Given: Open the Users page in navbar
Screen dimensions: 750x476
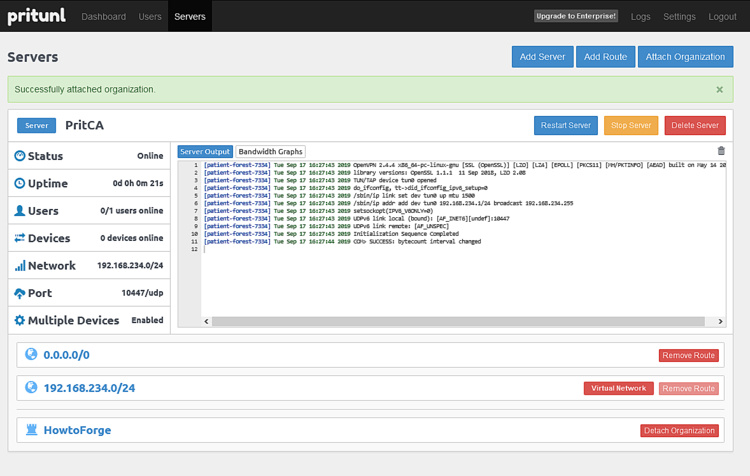Looking at the screenshot, I should click(x=150, y=17).
